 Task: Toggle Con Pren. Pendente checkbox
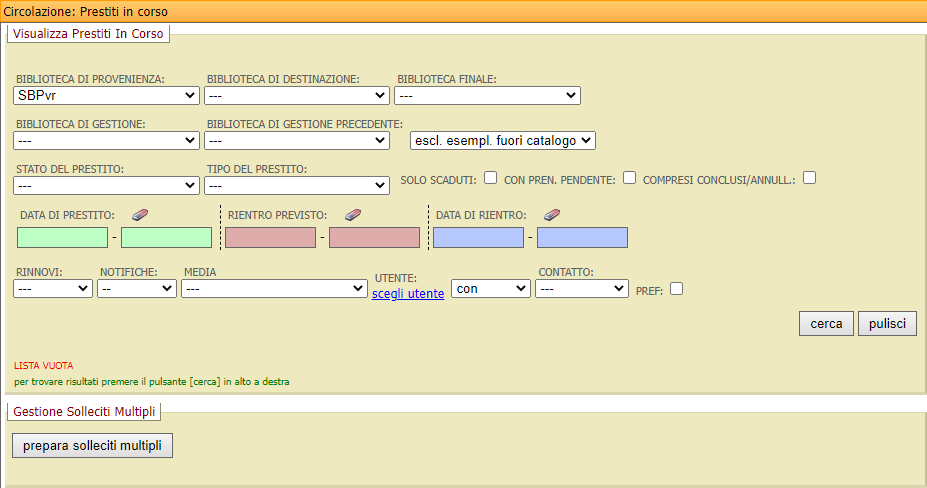629,178
